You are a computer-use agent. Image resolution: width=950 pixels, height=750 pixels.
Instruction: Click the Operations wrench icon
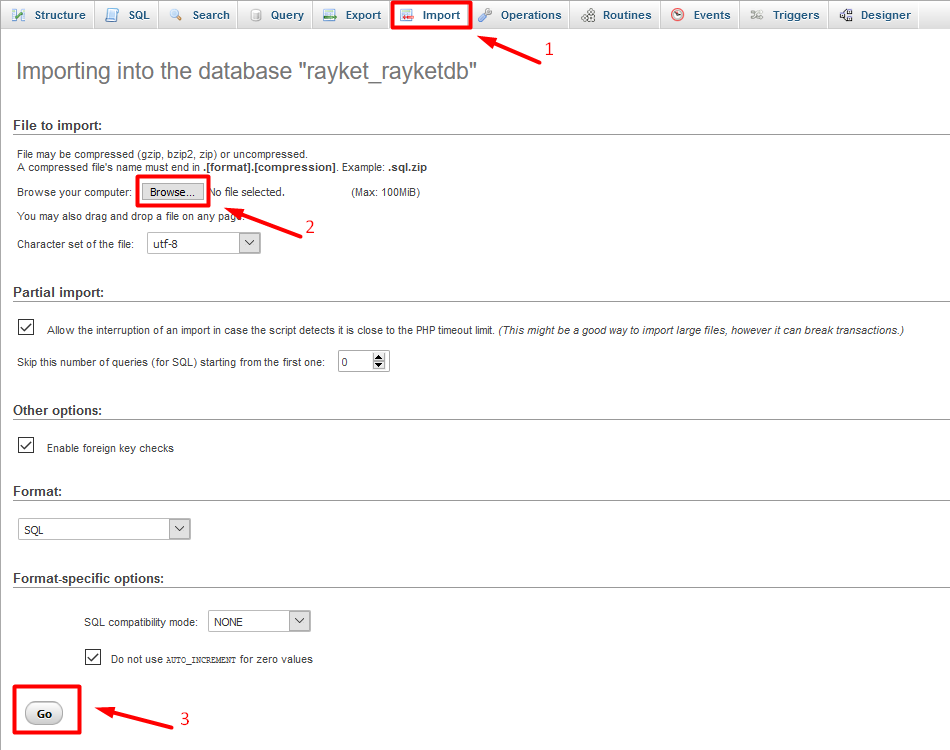point(485,15)
